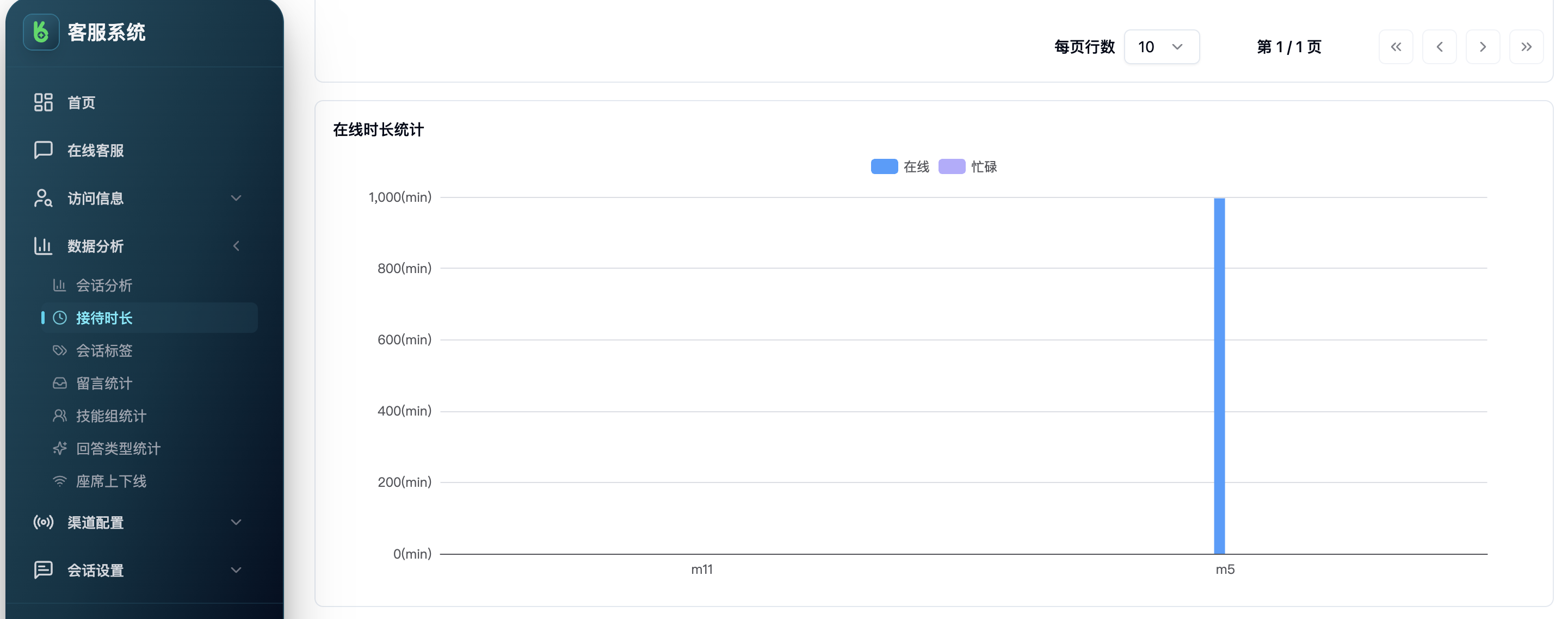The width and height of the screenshot is (1568, 619).
Task: Jump to the last page button
Action: coord(1526,47)
